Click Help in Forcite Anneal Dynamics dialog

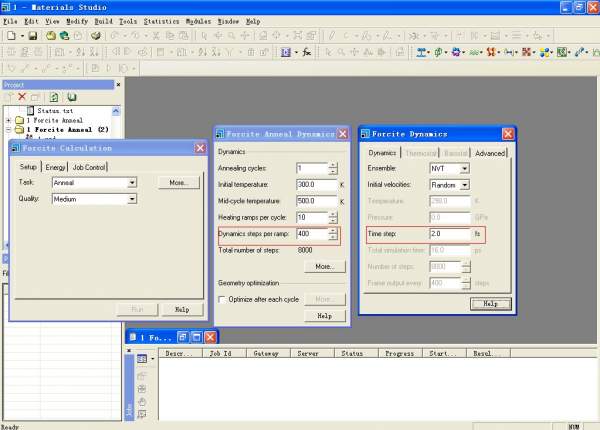[x=324, y=316]
